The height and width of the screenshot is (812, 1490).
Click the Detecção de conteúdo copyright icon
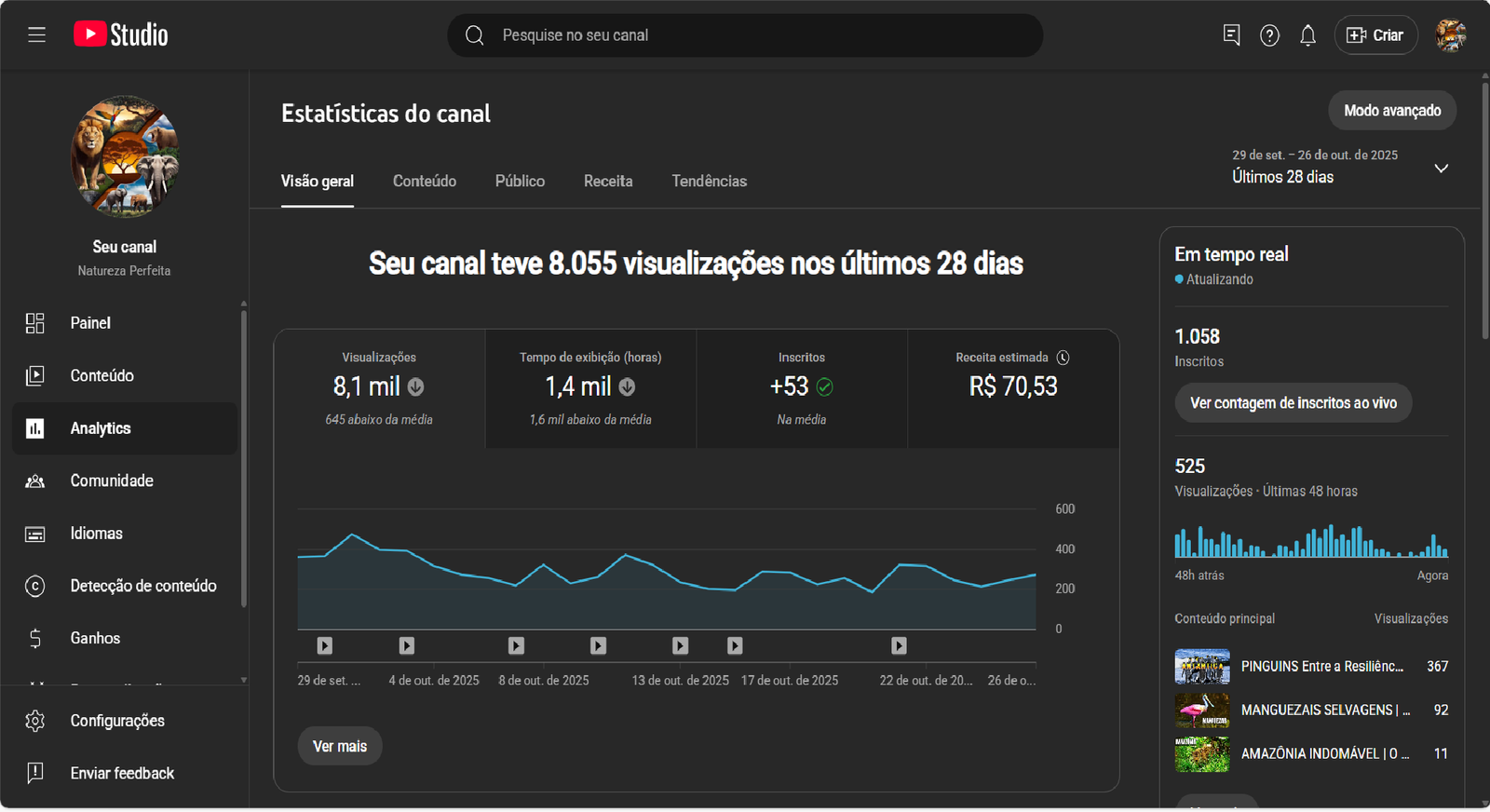(35, 586)
